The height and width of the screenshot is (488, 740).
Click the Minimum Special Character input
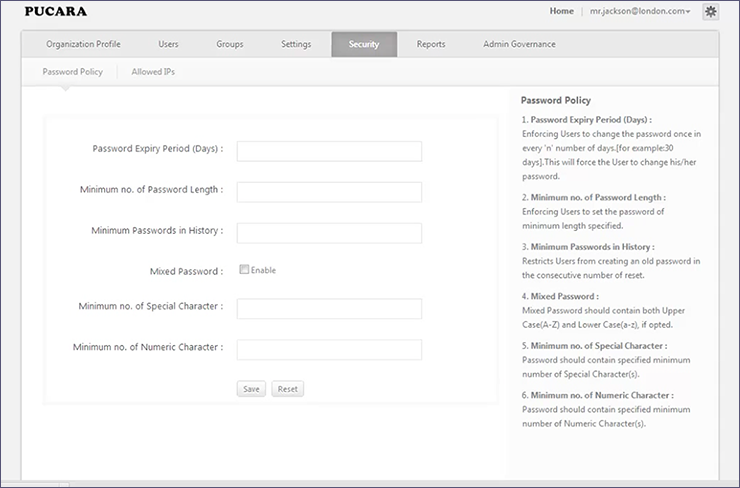pyautogui.click(x=329, y=309)
